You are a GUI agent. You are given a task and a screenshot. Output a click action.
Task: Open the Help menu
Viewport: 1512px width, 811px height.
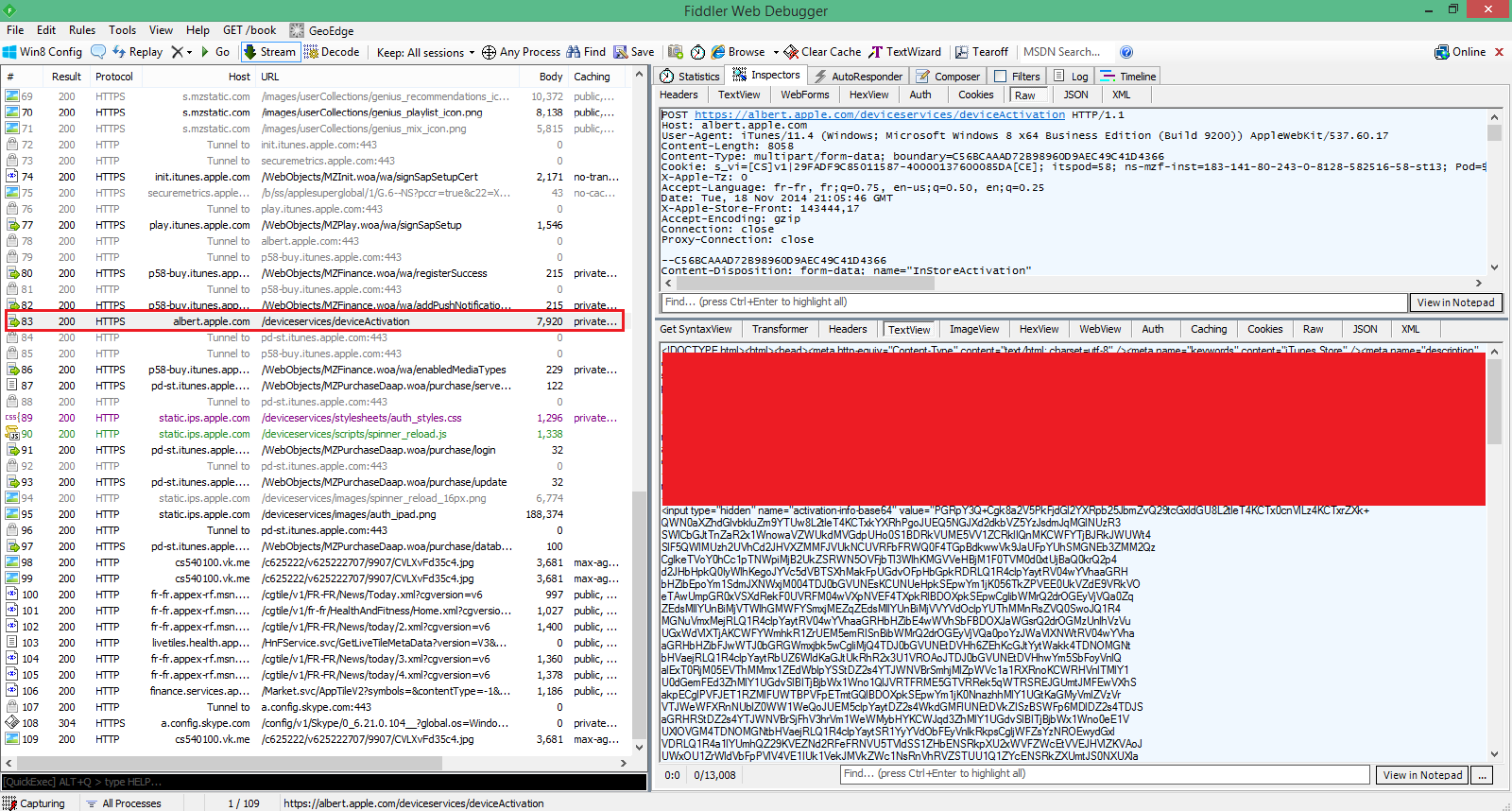198,30
